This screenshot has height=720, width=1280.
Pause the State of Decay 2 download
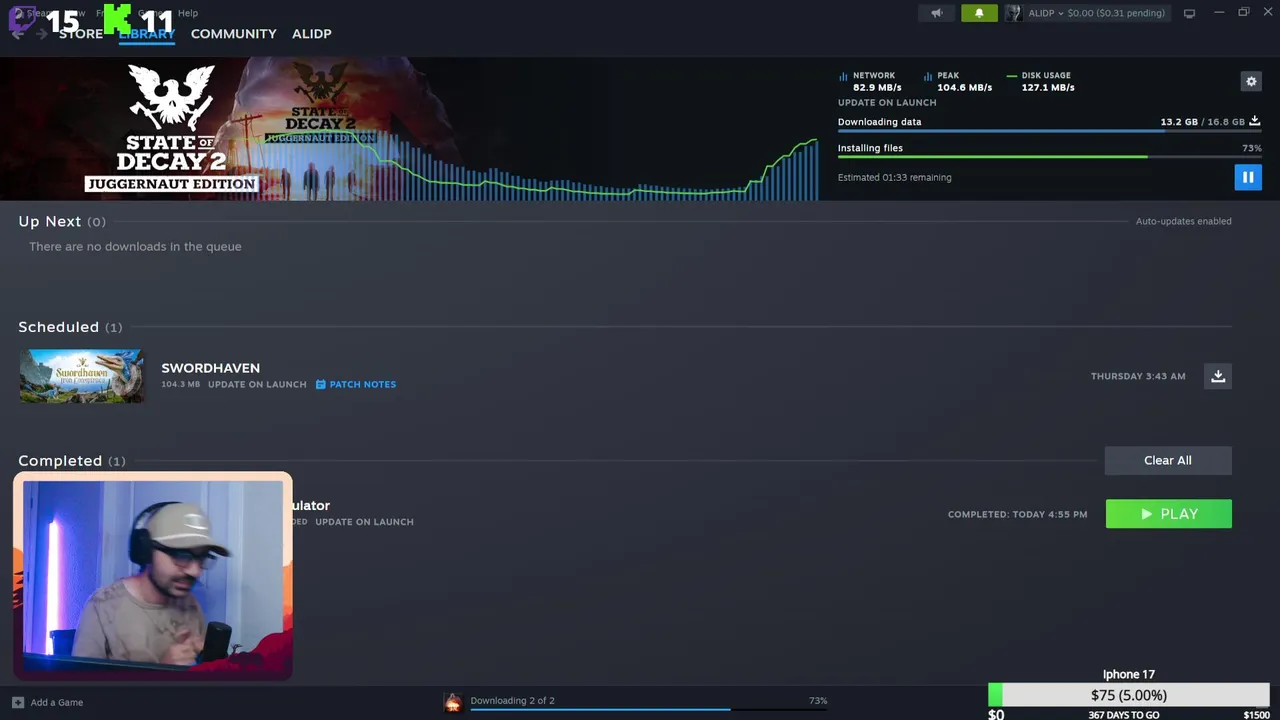[x=1247, y=177]
